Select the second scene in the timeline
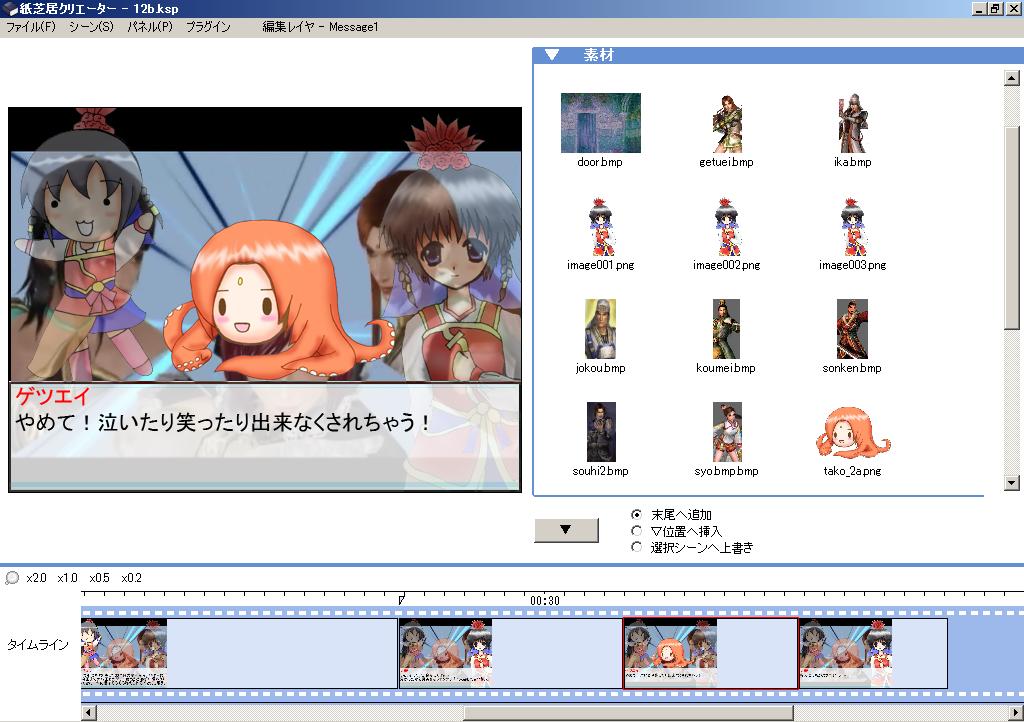 click(511, 653)
